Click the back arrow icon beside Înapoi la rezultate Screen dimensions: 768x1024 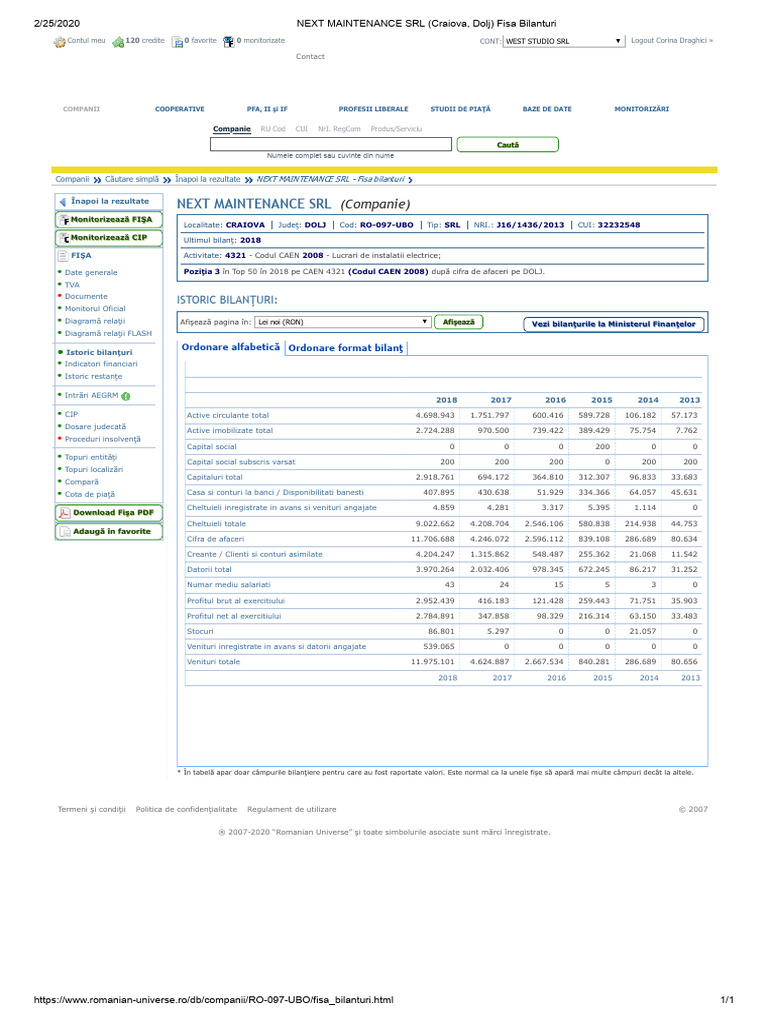64,201
